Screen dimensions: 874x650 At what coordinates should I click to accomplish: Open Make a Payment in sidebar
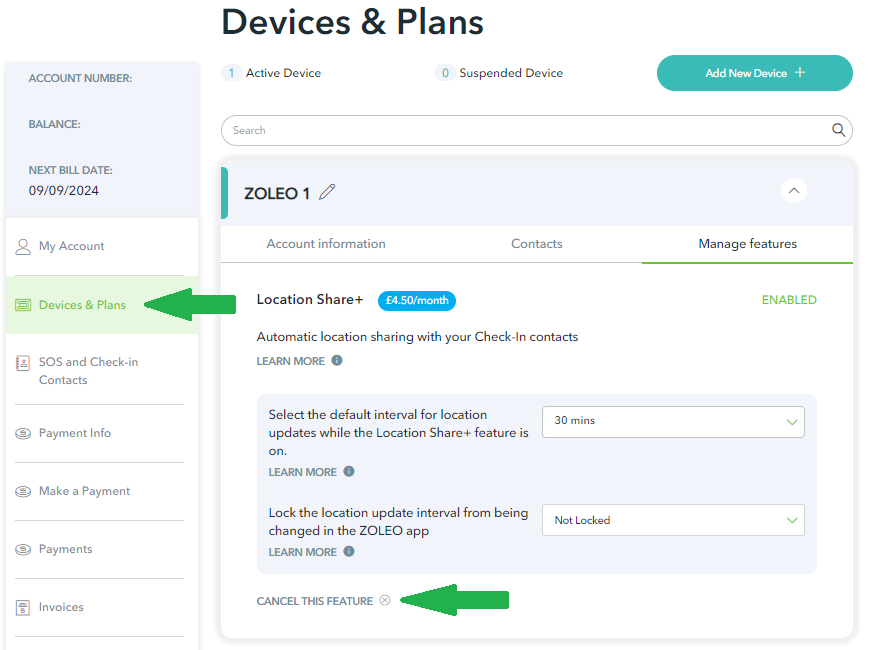pyautogui.click(x=84, y=491)
